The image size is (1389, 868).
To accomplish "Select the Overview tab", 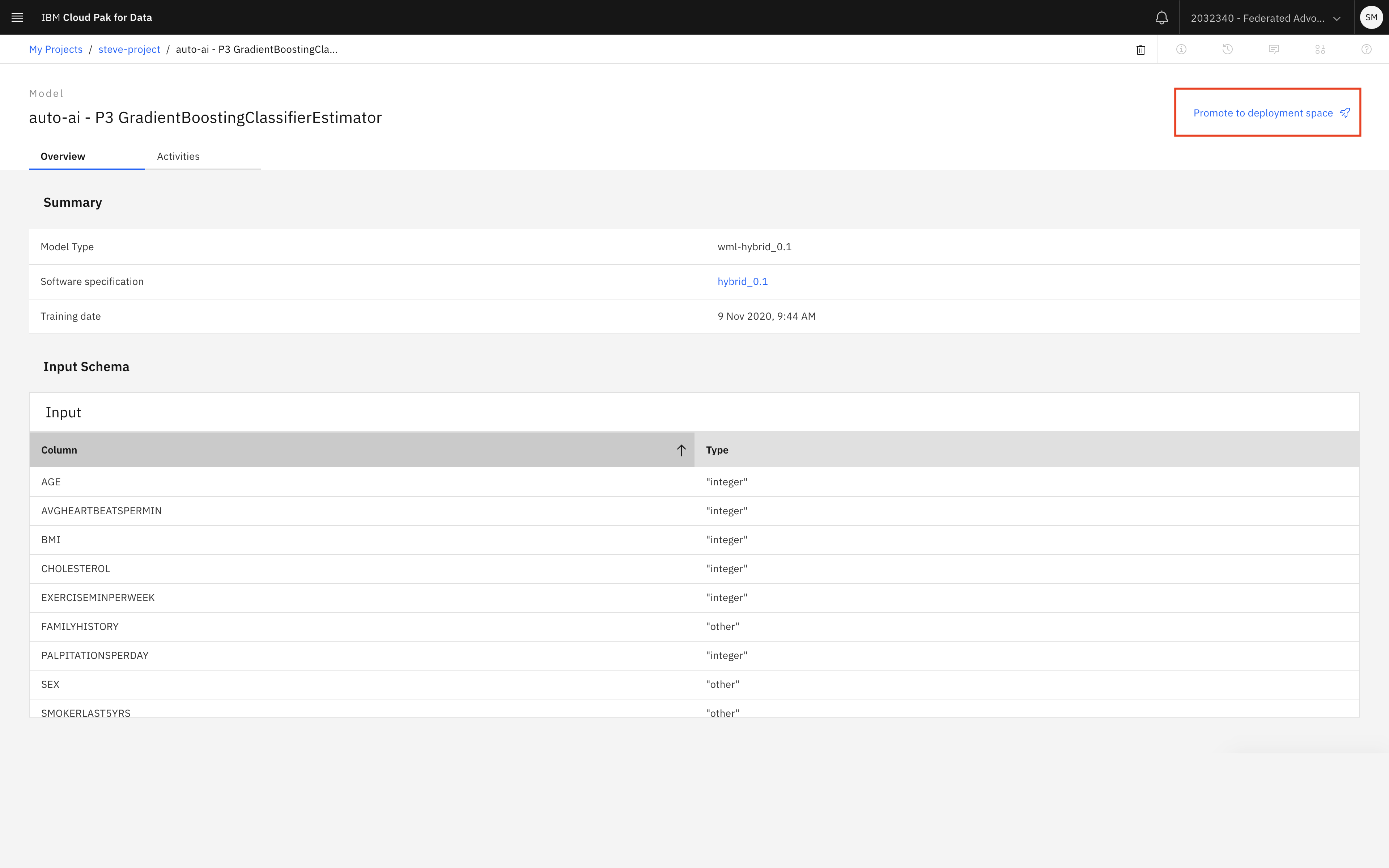I will [63, 156].
